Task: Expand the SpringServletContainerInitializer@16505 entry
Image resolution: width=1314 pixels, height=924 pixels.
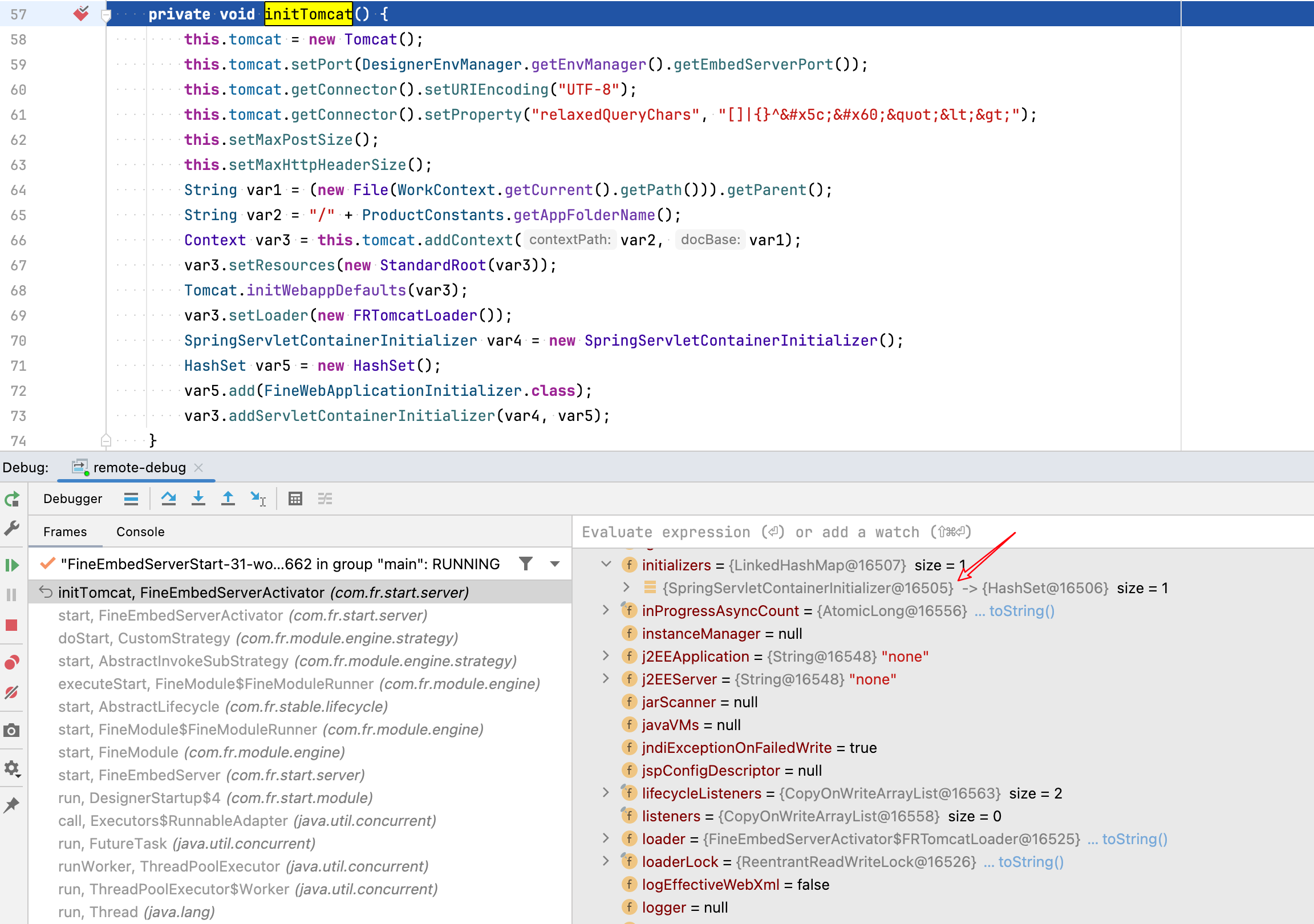Action: coord(627,587)
